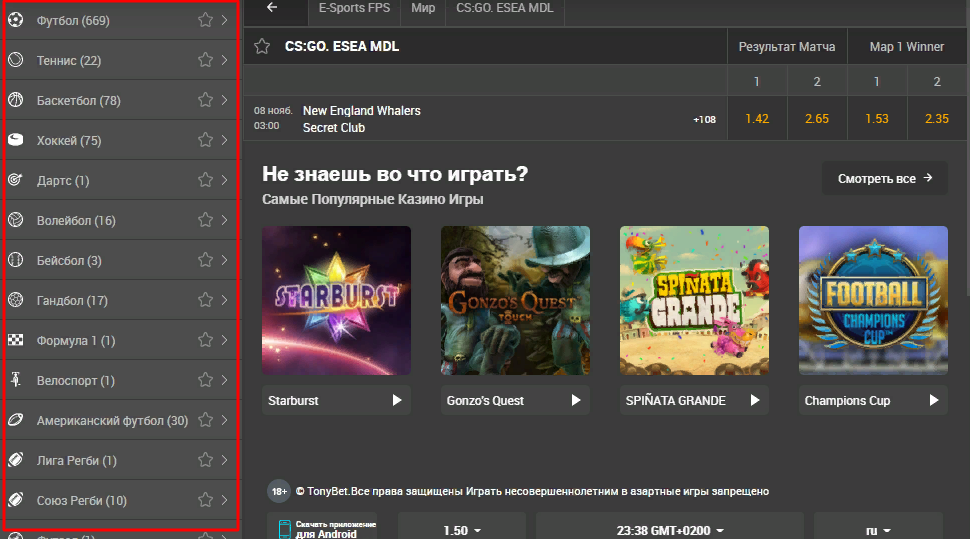
Task: Open Spiñata Grande game thumbnail
Action: [x=694, y=300]
